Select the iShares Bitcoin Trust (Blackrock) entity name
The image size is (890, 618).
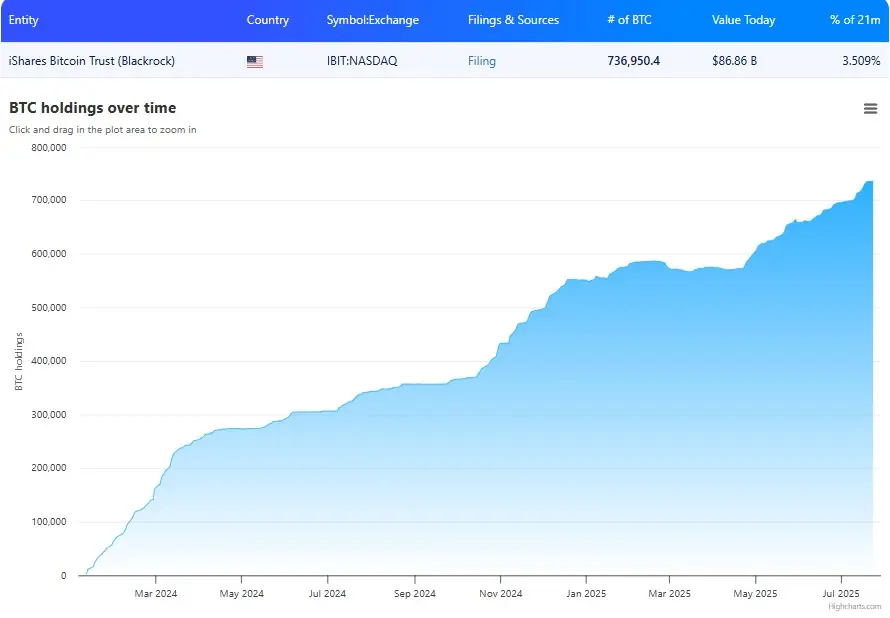click(x=91, y=61)
